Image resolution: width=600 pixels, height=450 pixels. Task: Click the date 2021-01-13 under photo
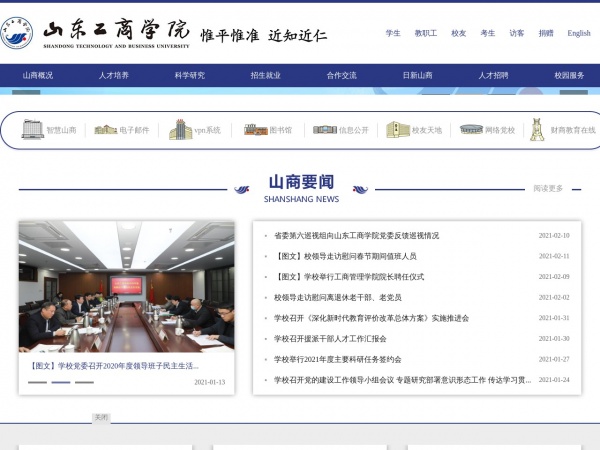tap(210, 382)
